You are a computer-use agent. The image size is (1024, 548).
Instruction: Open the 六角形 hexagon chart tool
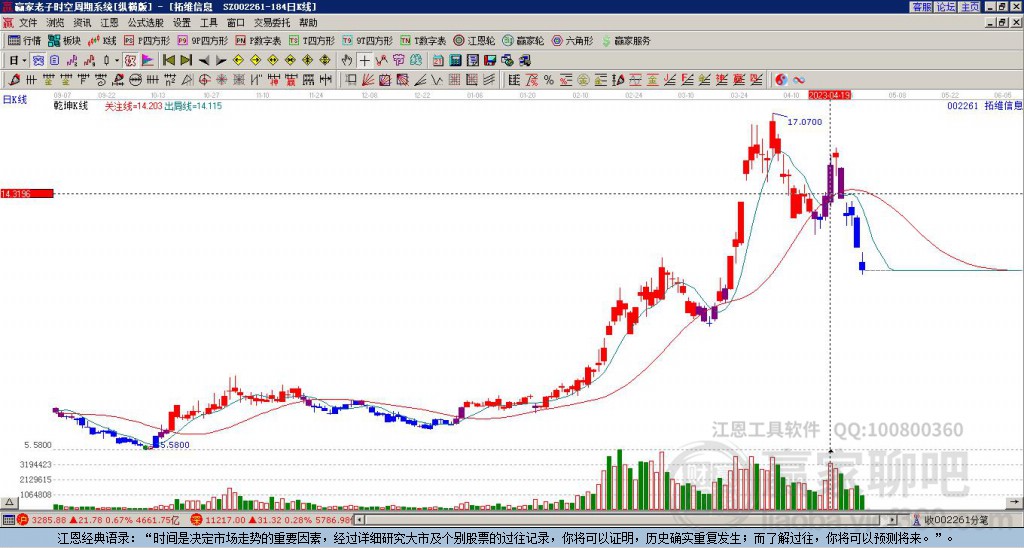pyautogui.click(x=573, y=40)
